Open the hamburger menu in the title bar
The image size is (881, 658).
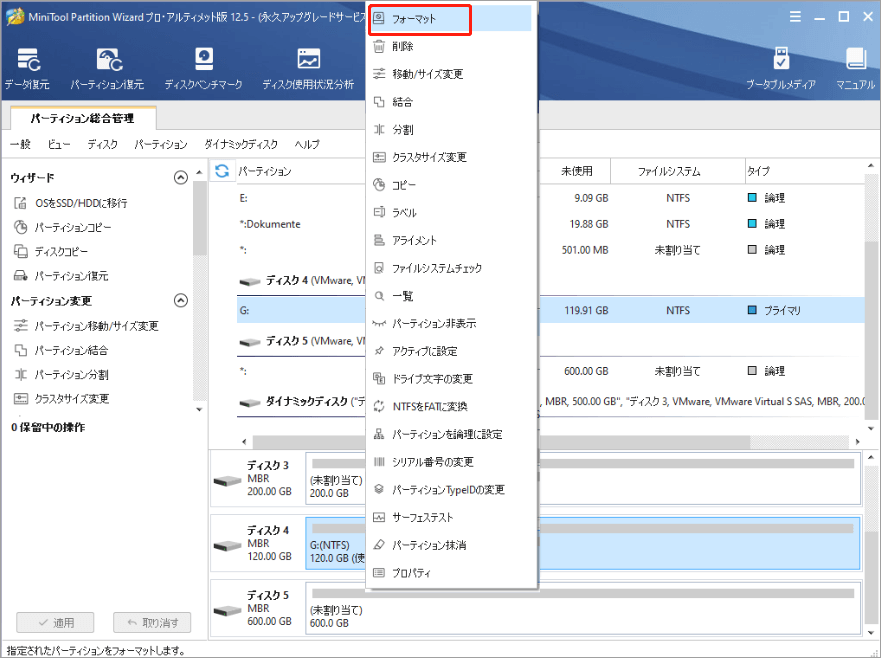795,17
